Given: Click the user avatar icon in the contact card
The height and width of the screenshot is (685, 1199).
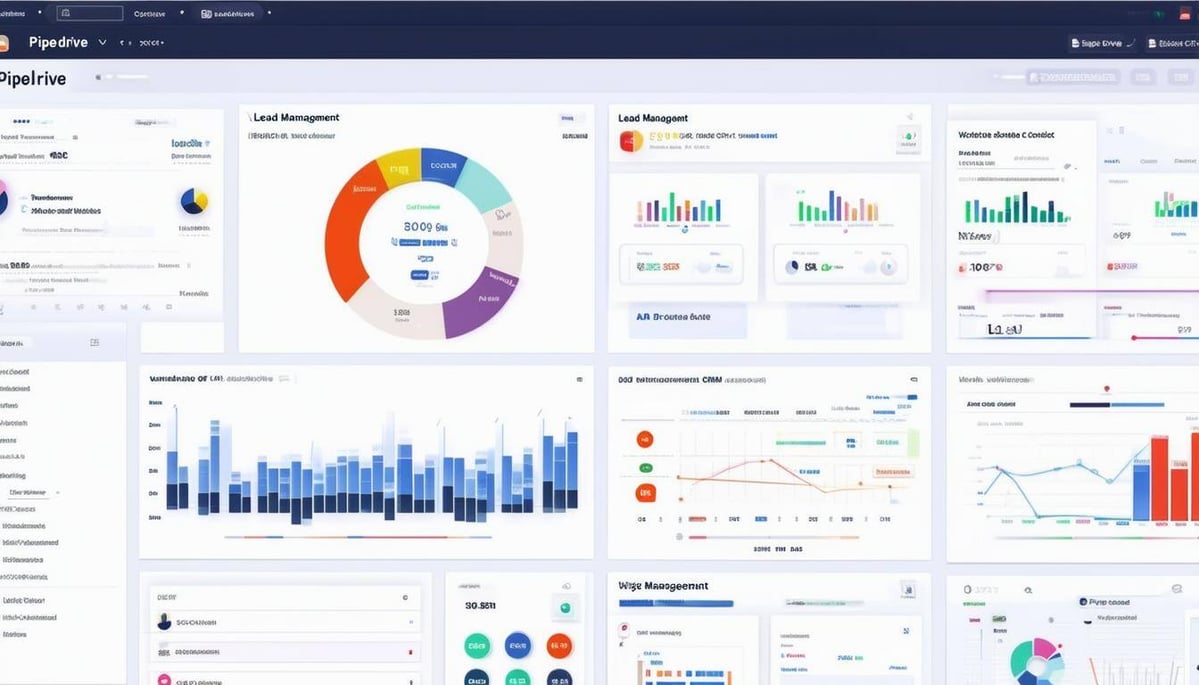Looking at the screenshot, I should 165,622.
